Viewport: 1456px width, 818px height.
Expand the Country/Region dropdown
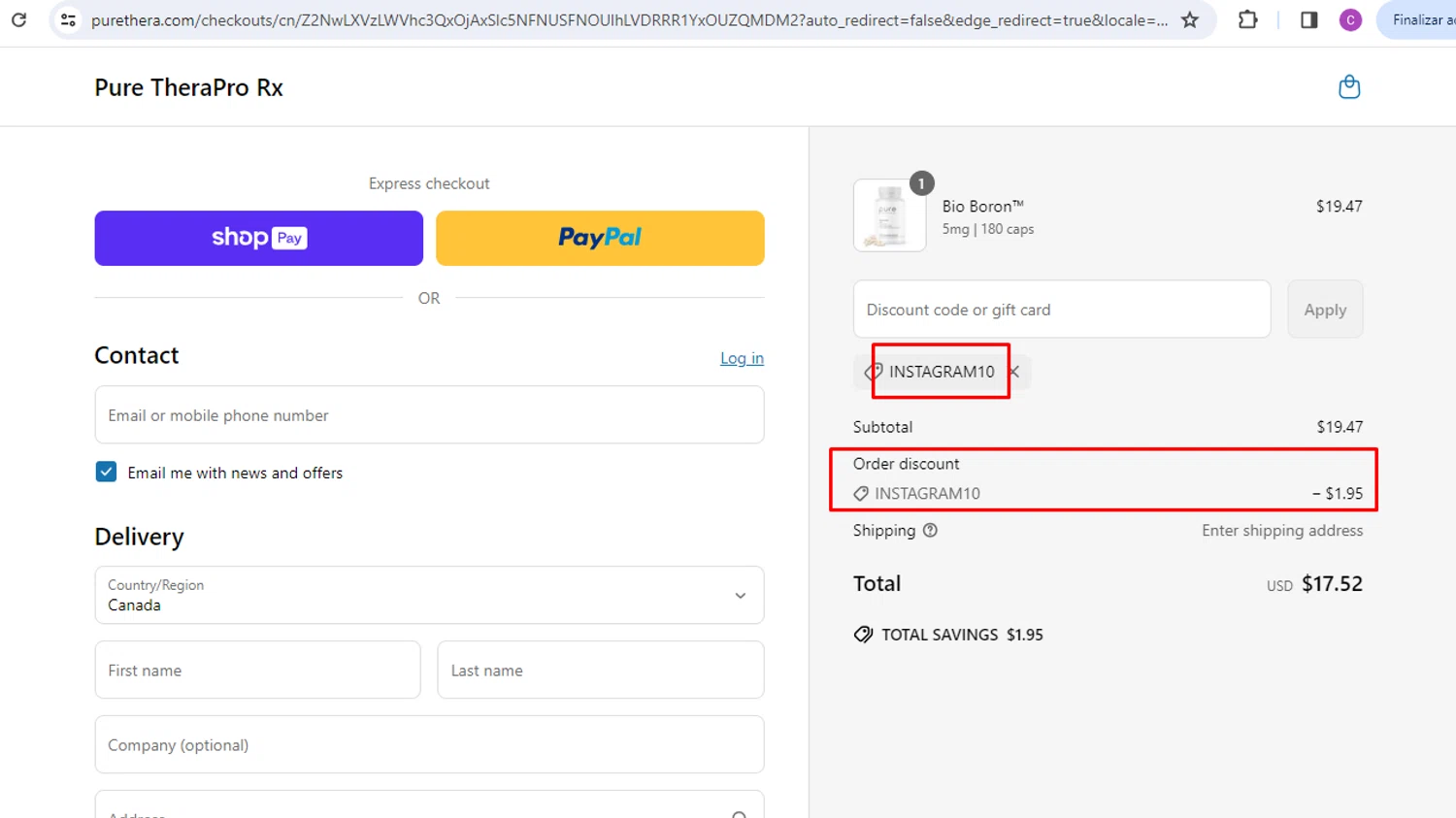tap(429, 595)
